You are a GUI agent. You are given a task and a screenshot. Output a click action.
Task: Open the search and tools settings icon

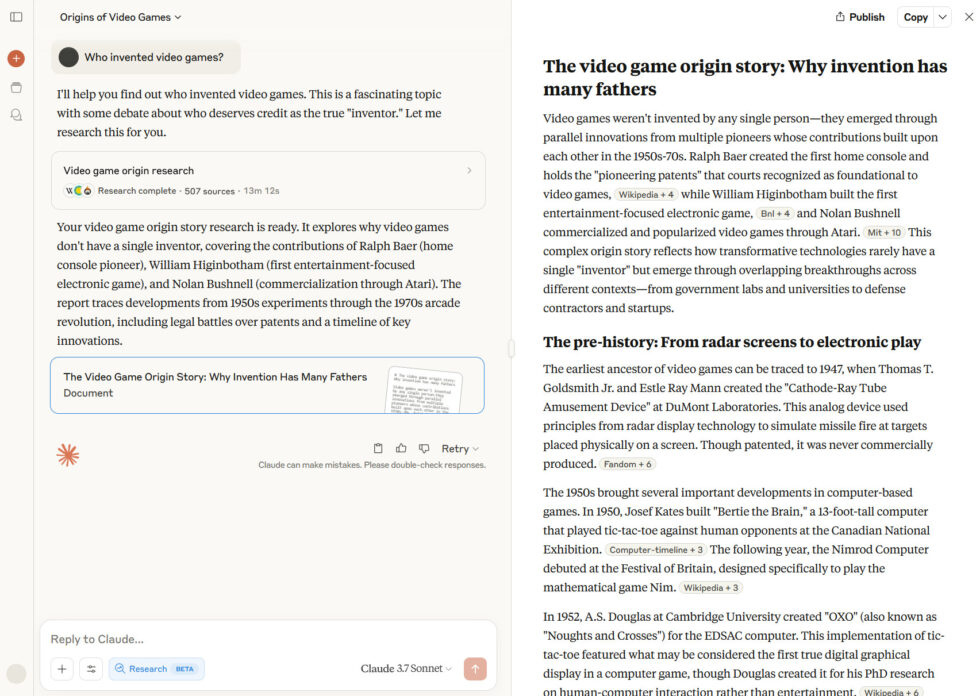coord(91,669)
